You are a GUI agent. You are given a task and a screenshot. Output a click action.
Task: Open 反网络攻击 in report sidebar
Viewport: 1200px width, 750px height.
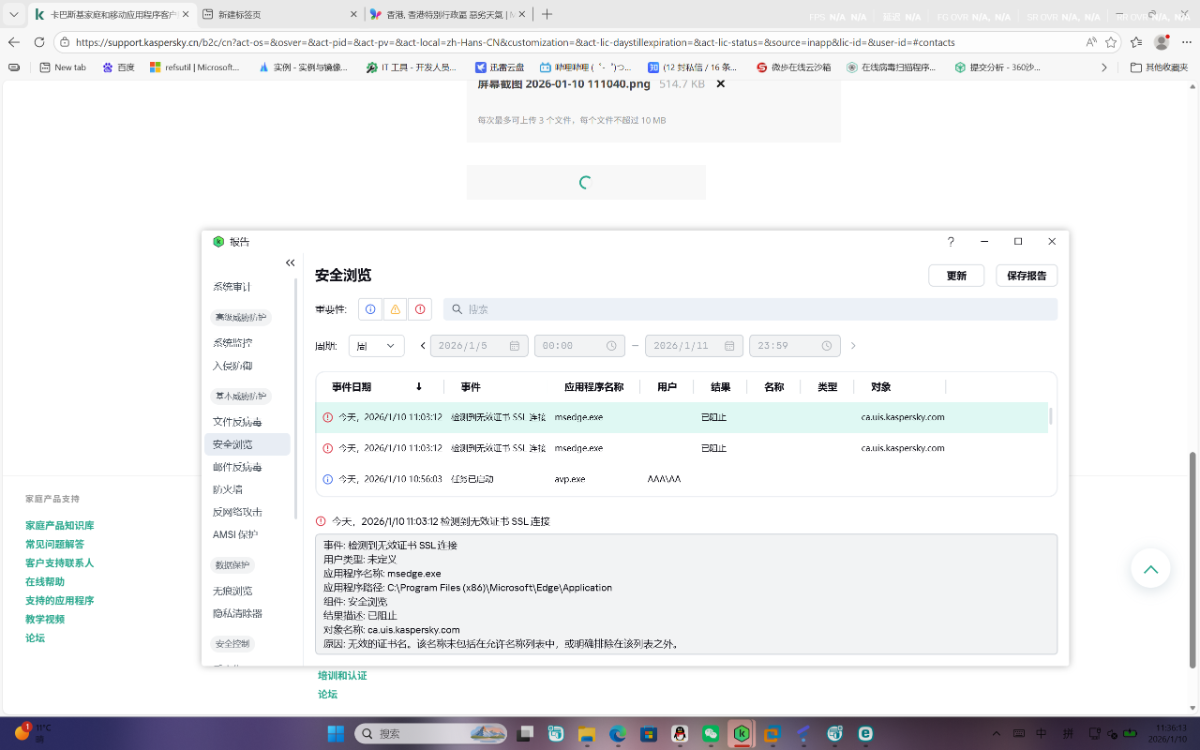pos(237,512)
